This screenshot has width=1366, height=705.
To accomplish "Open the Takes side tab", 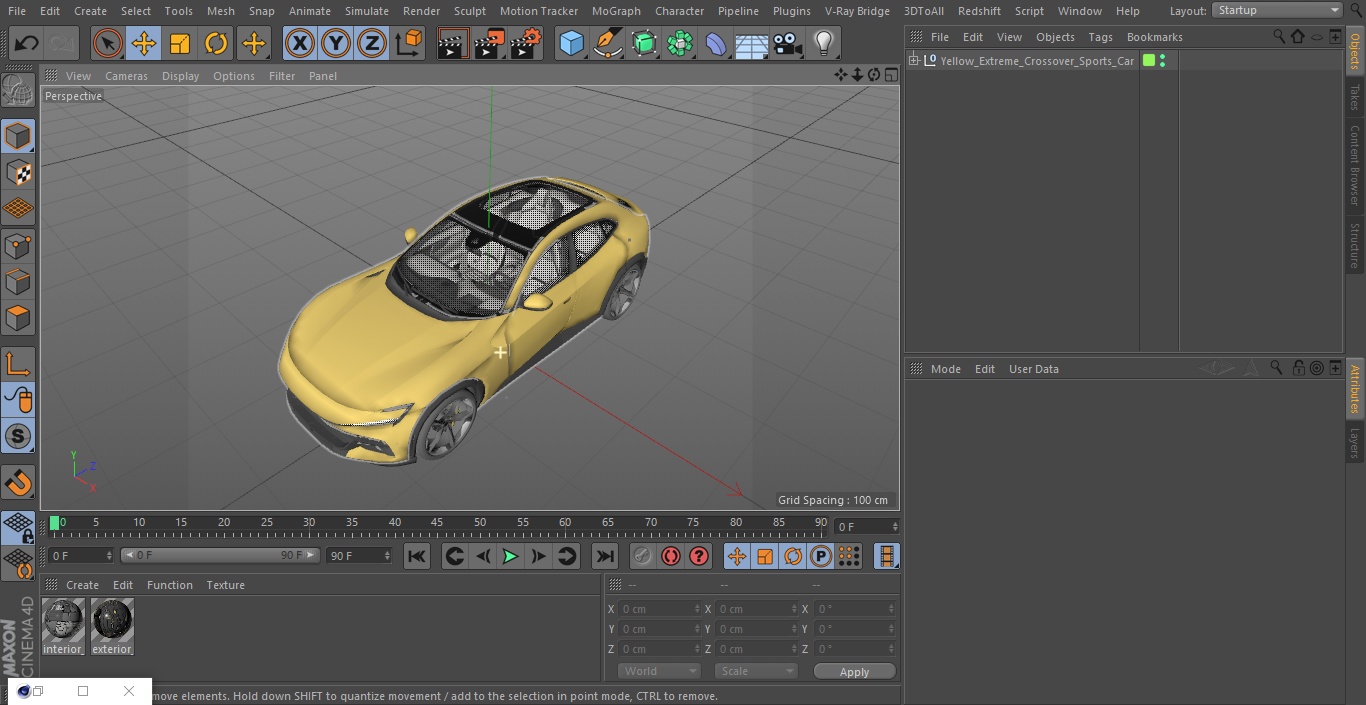I will [1355, 97].
